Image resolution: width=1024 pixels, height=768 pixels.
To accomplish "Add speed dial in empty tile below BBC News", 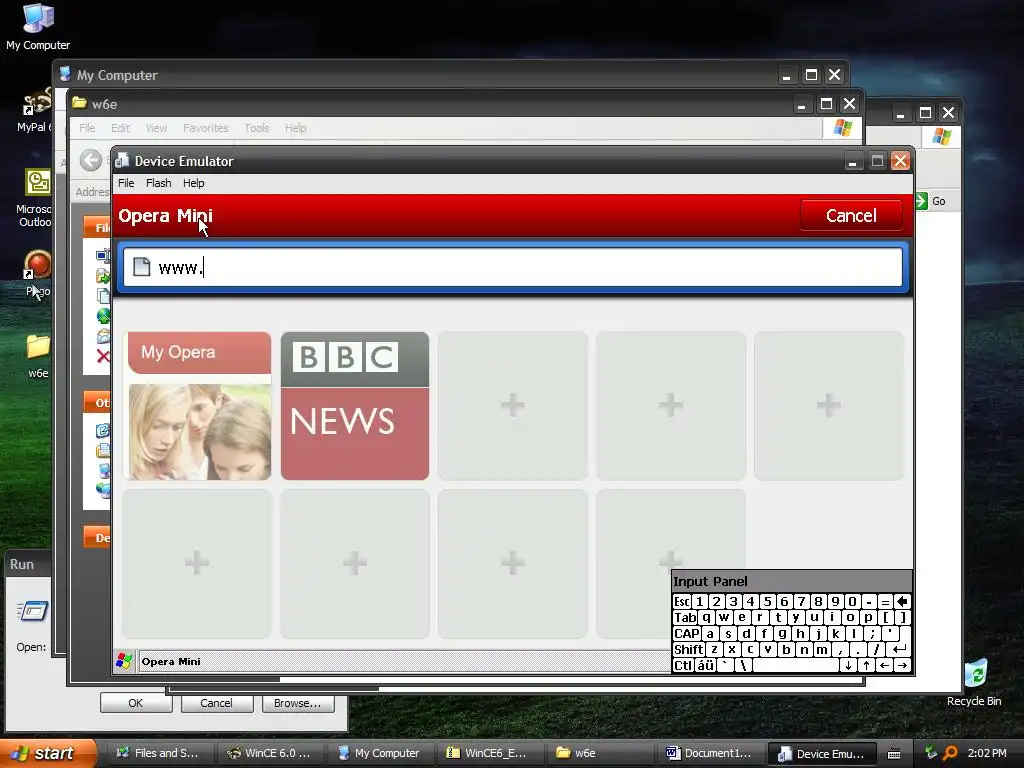I will click(x=355, y=563).
